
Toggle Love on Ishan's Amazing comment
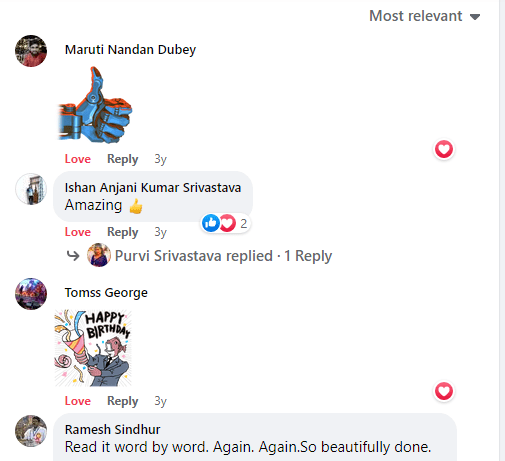click(78, 232)
